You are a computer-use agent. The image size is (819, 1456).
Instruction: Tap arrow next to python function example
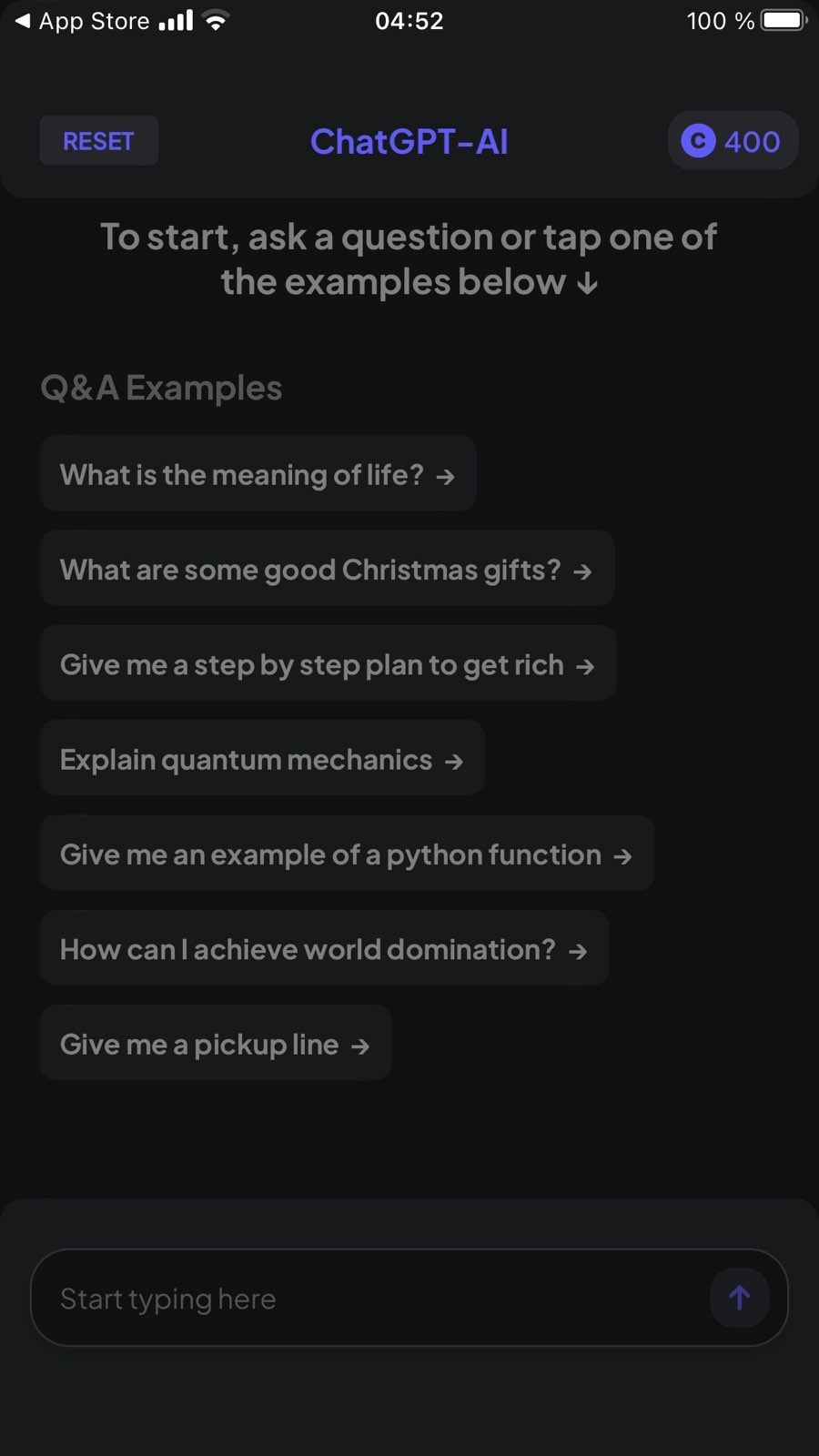pyautogui.click(x=622, y=856)
